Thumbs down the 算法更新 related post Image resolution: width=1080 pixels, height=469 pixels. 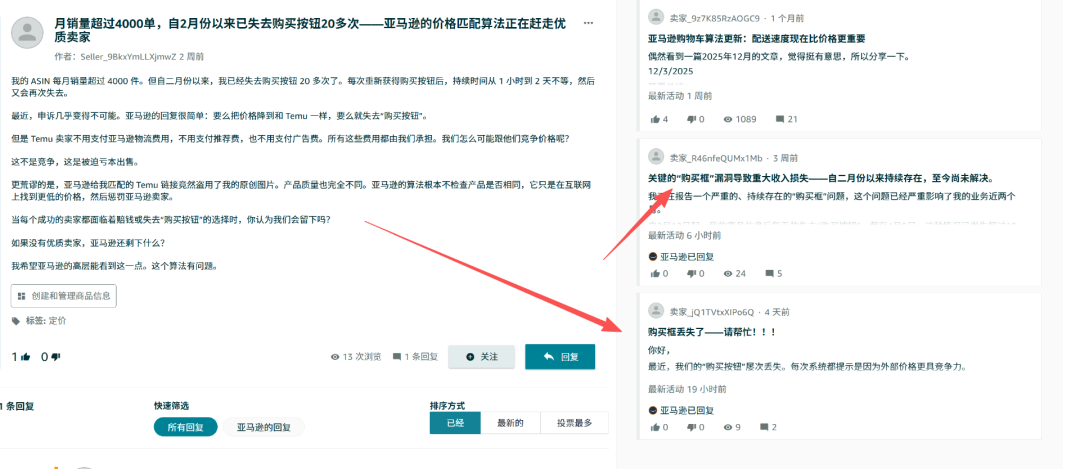691,119
